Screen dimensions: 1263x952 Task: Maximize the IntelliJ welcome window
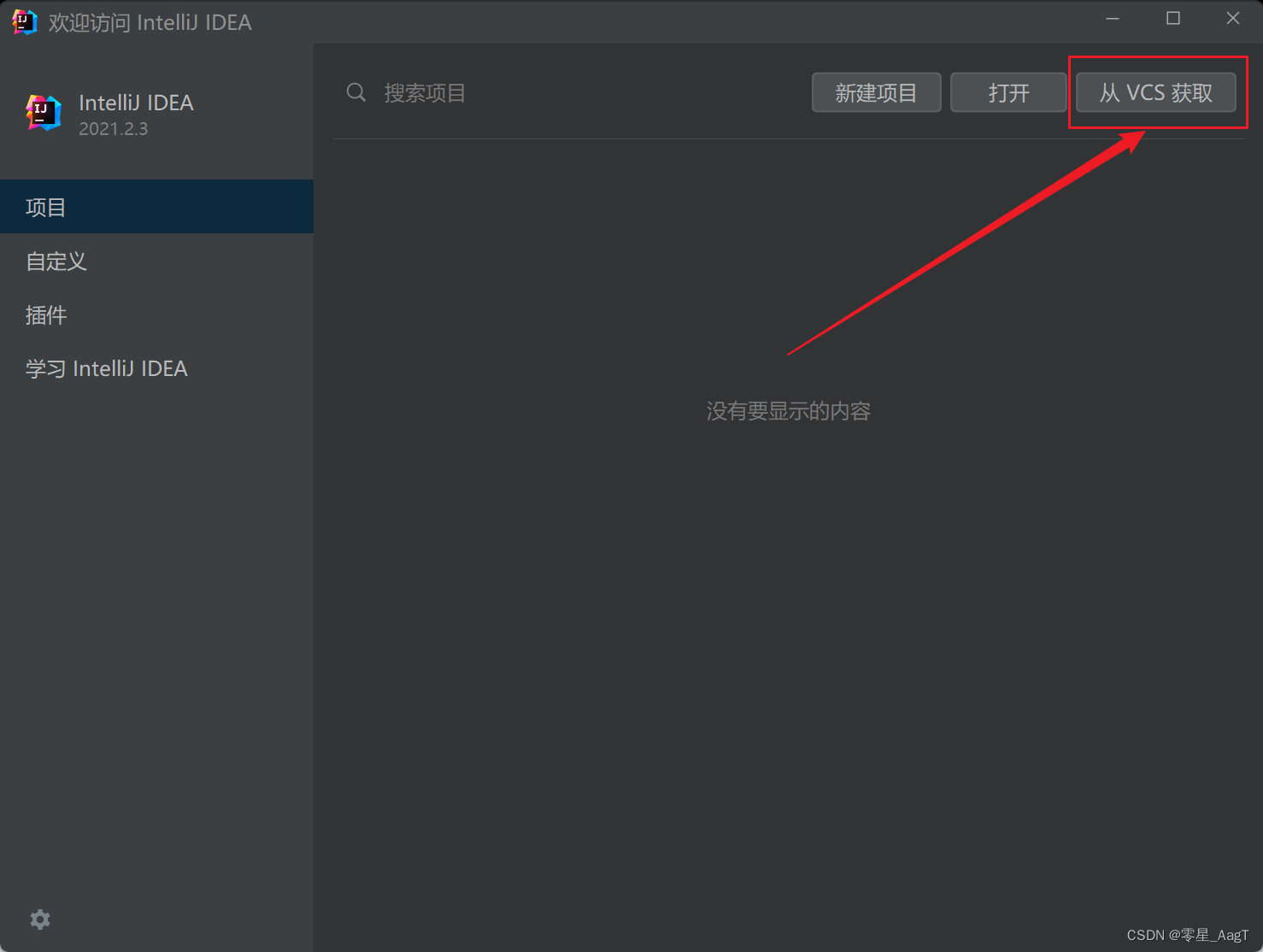(1173, 19)
